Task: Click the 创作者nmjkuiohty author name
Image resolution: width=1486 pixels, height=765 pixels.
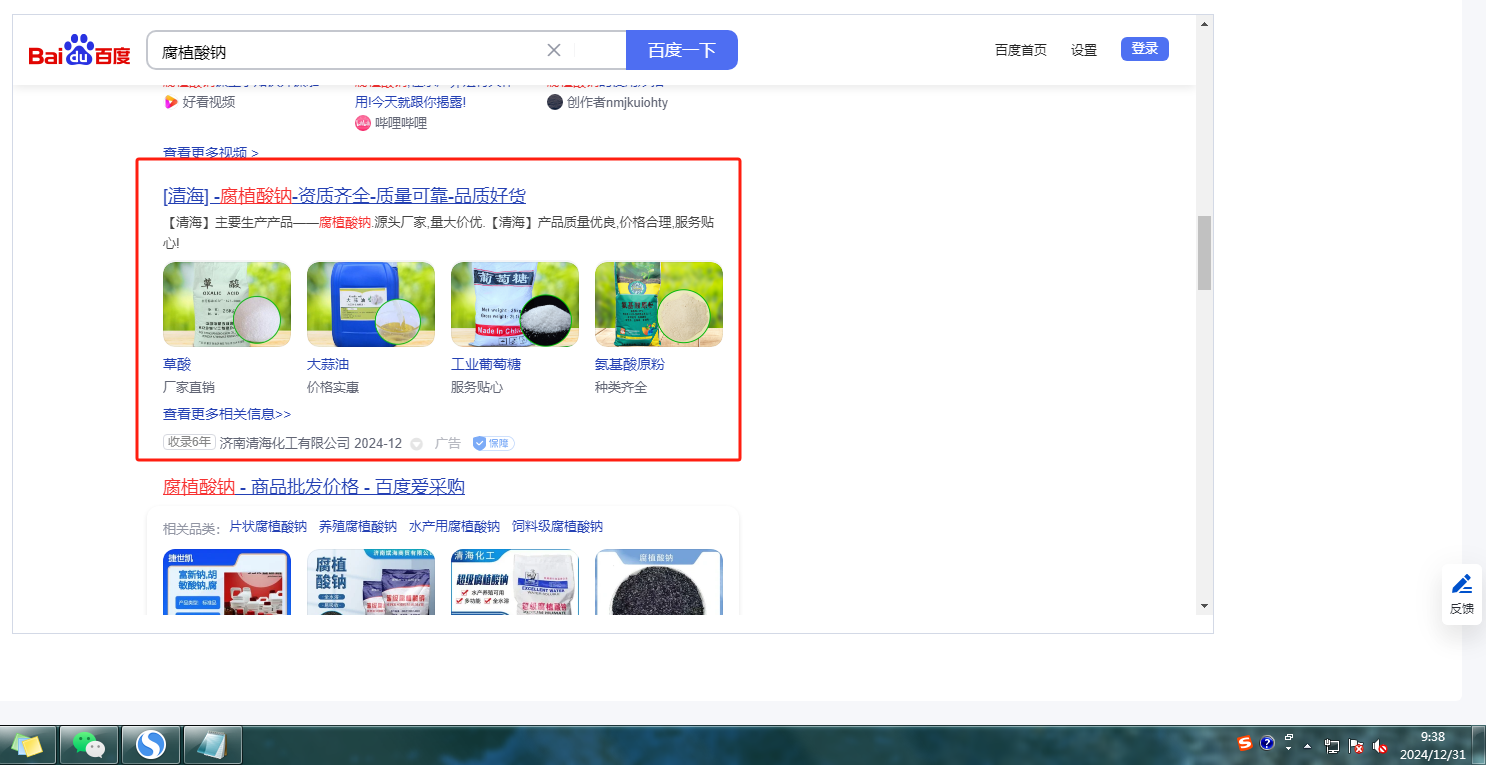Action: point(617,102)
